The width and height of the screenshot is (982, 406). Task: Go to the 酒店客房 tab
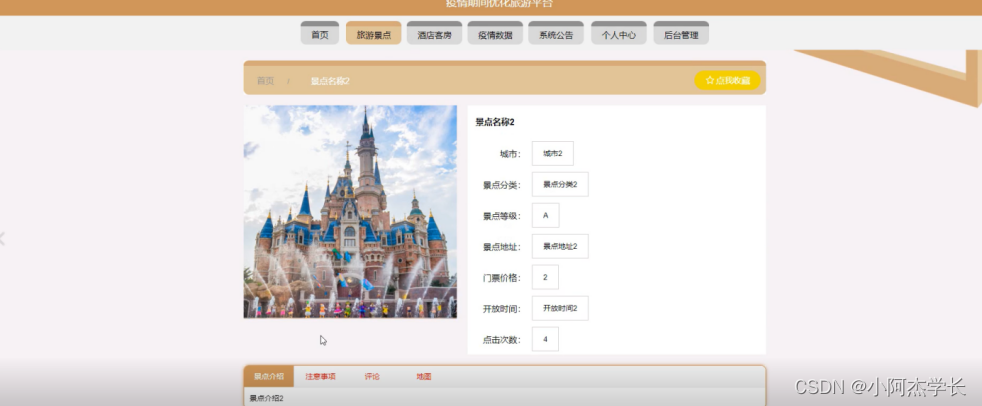pos(434,34)
